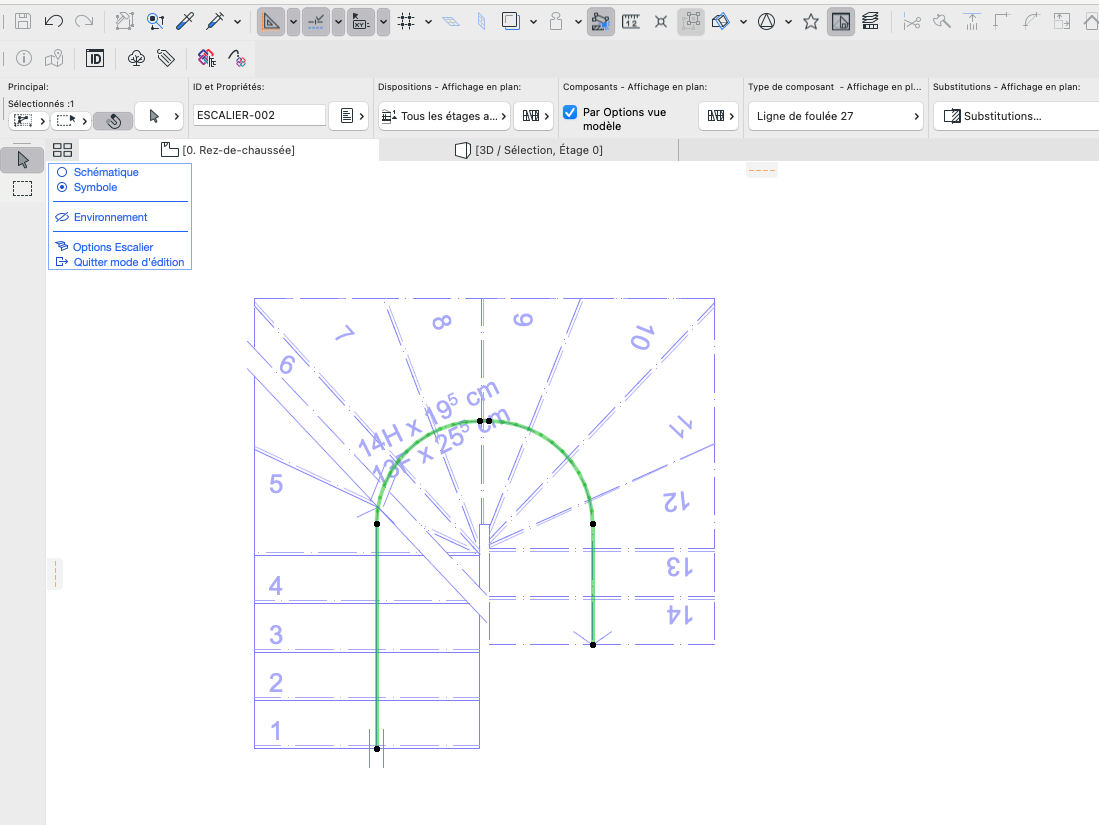
Task: Click Quitter mode d'édition
Action: pos(120,262)
